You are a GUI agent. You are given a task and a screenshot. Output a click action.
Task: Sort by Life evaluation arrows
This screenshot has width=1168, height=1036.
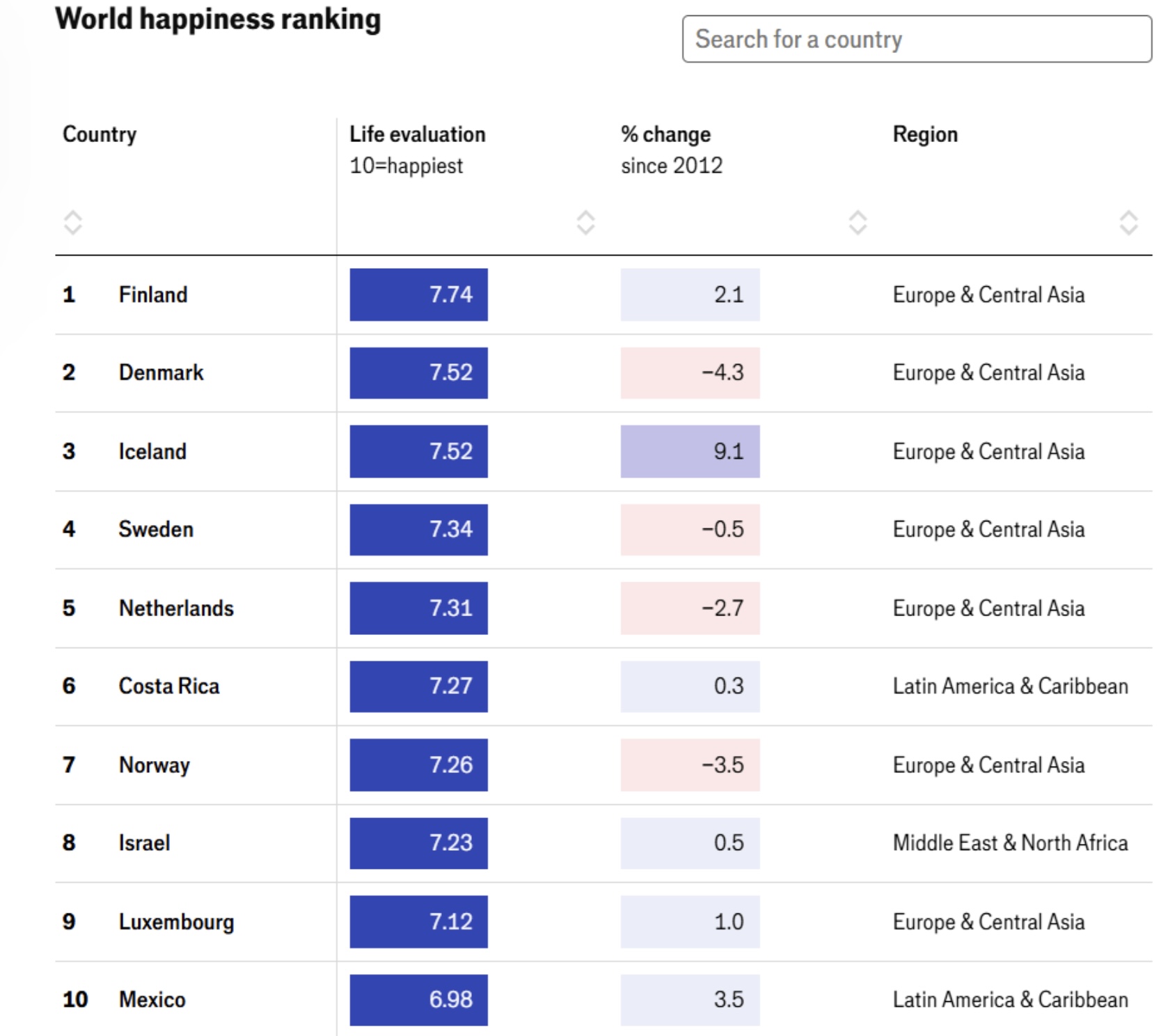[x=585, y=223]
